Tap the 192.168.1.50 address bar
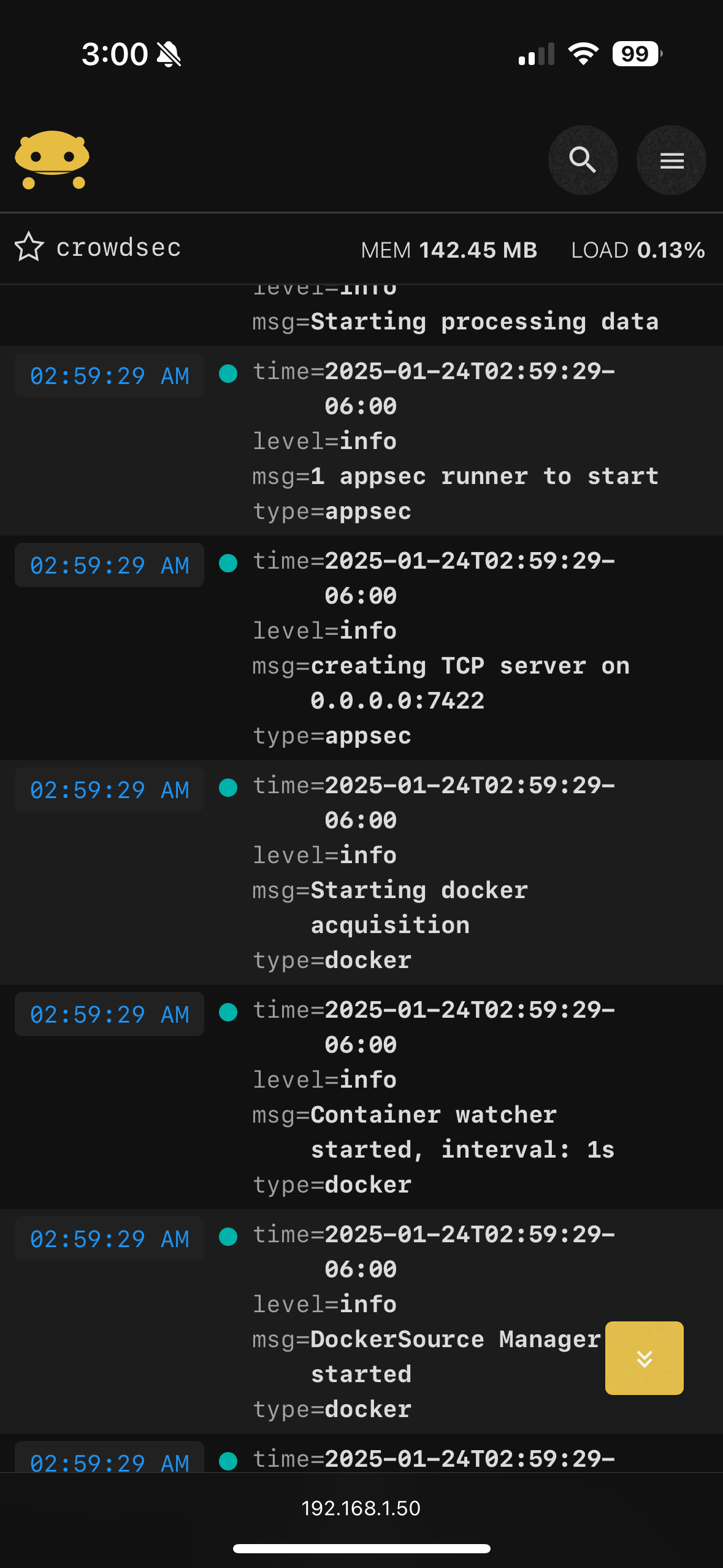 pyautogui.click(x=361, y=1508)
